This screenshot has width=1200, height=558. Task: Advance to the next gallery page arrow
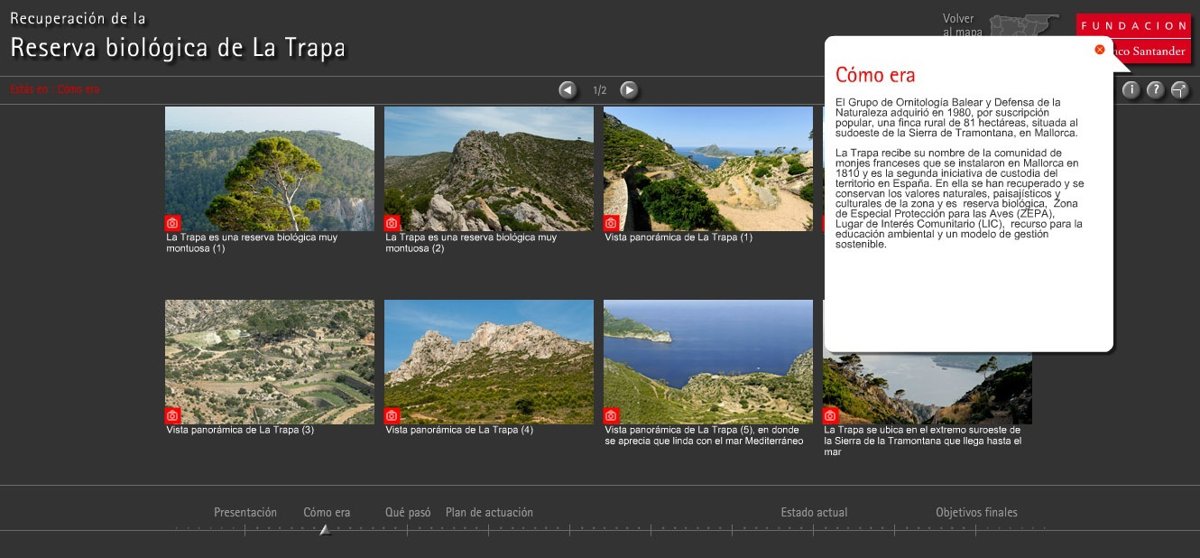(x=629, y=90)
